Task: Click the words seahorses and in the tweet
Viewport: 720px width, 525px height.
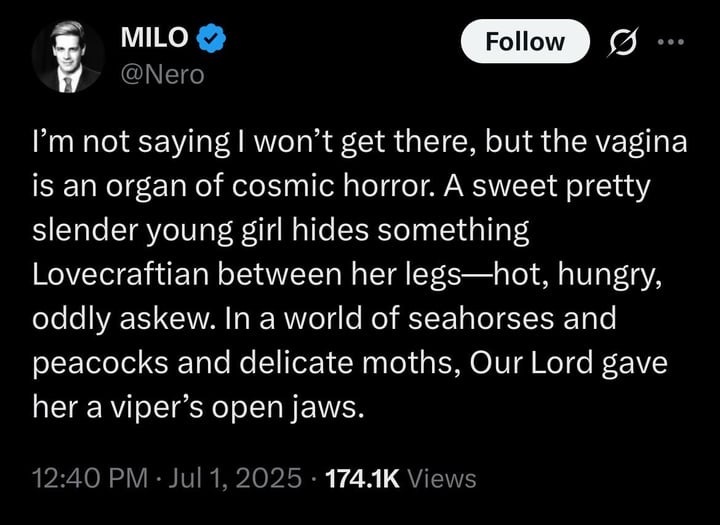Action: (512, 318)
